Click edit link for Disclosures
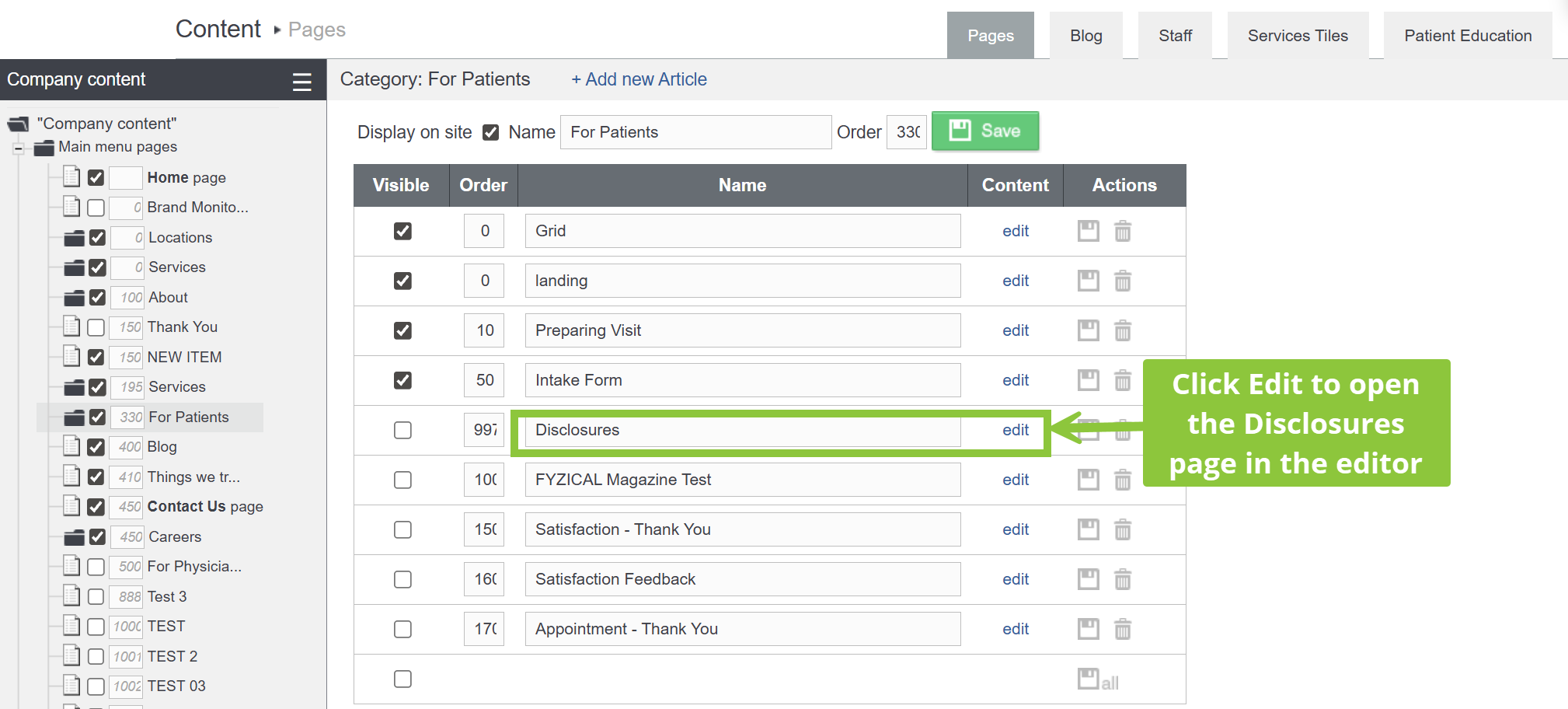Viewport: 1568px width, 709px height. (x=1016, y=430)
